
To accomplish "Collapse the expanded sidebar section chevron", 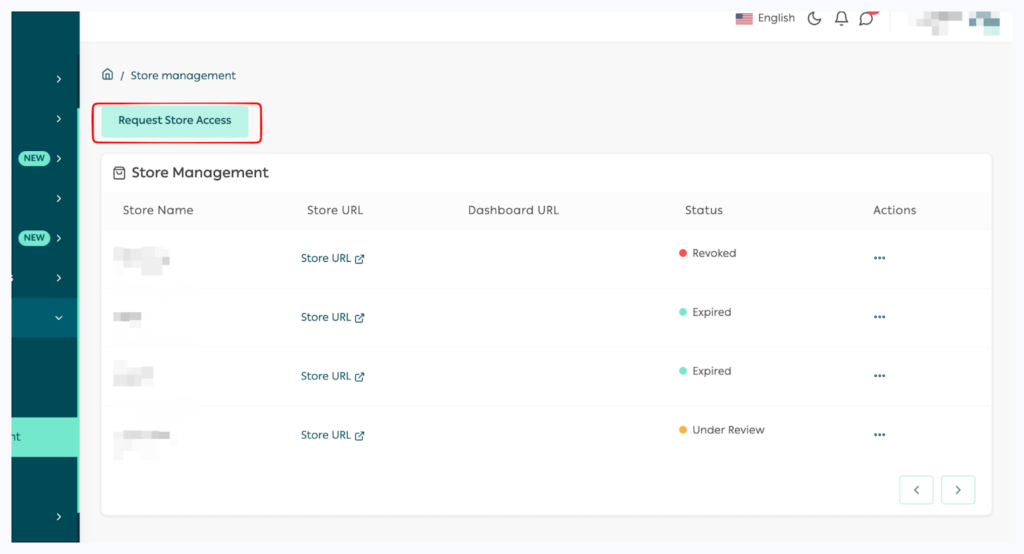I will pyautogui.click(x=59, y=318).
